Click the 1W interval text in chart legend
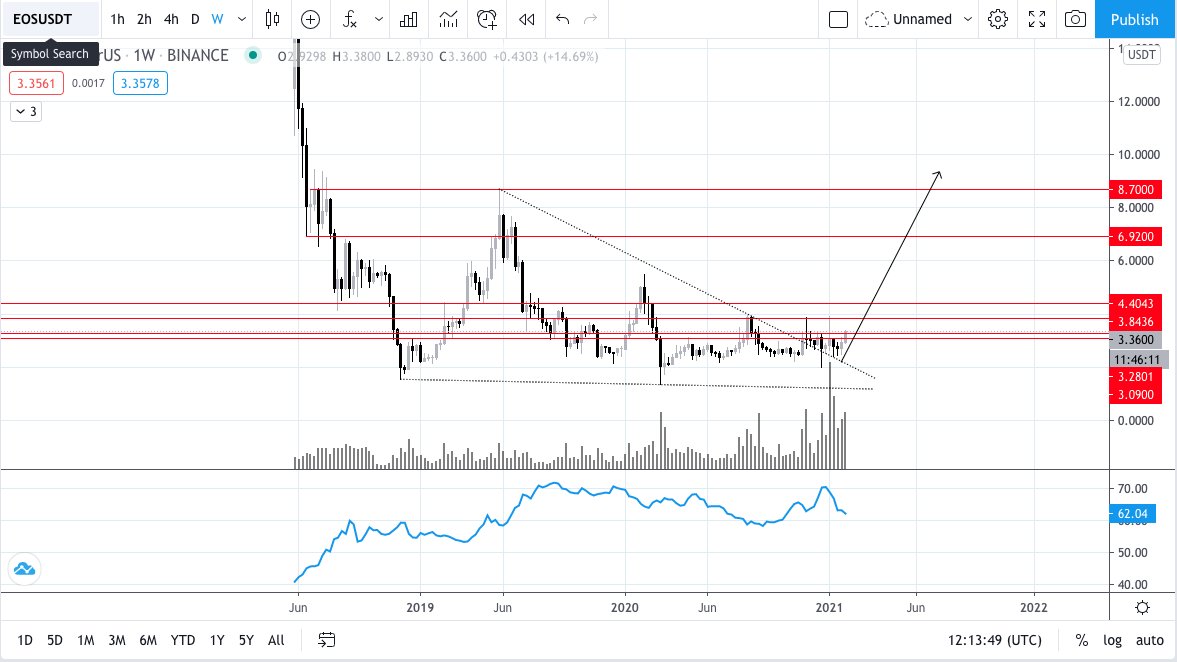This screenshot has width=1177, height=662. tap(144, 56)
